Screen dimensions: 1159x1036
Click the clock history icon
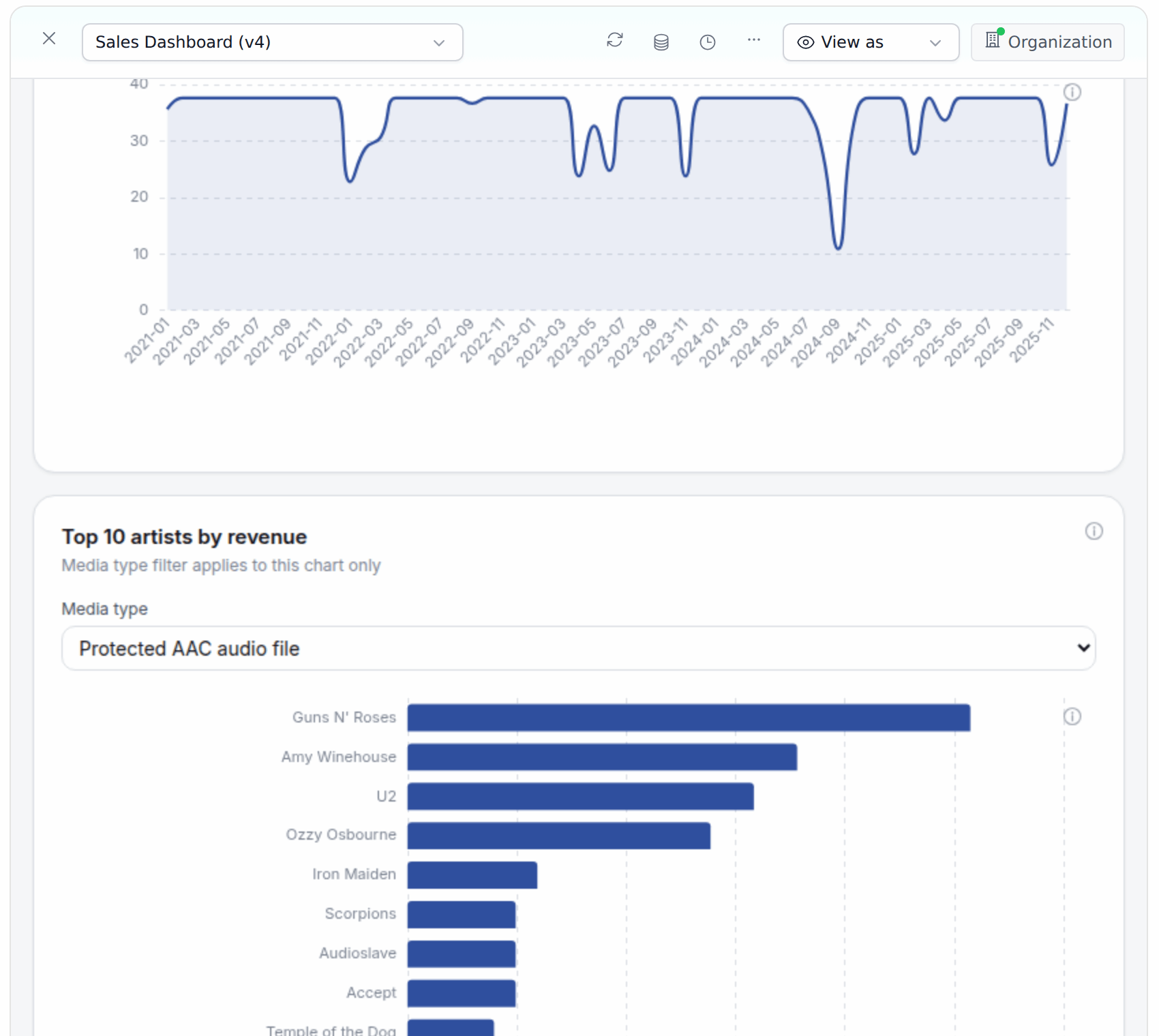click(x=708, y=42)
